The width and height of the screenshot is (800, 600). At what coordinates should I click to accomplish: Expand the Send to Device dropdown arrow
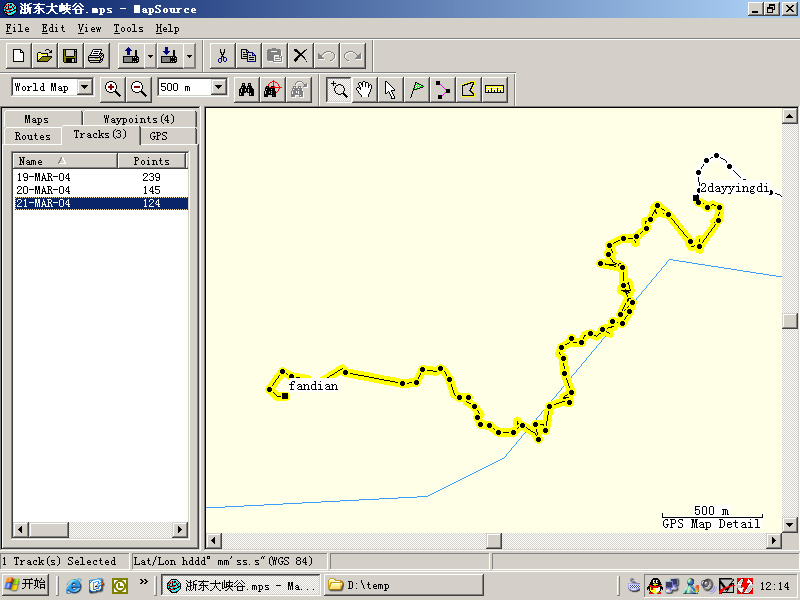[189, 55]
